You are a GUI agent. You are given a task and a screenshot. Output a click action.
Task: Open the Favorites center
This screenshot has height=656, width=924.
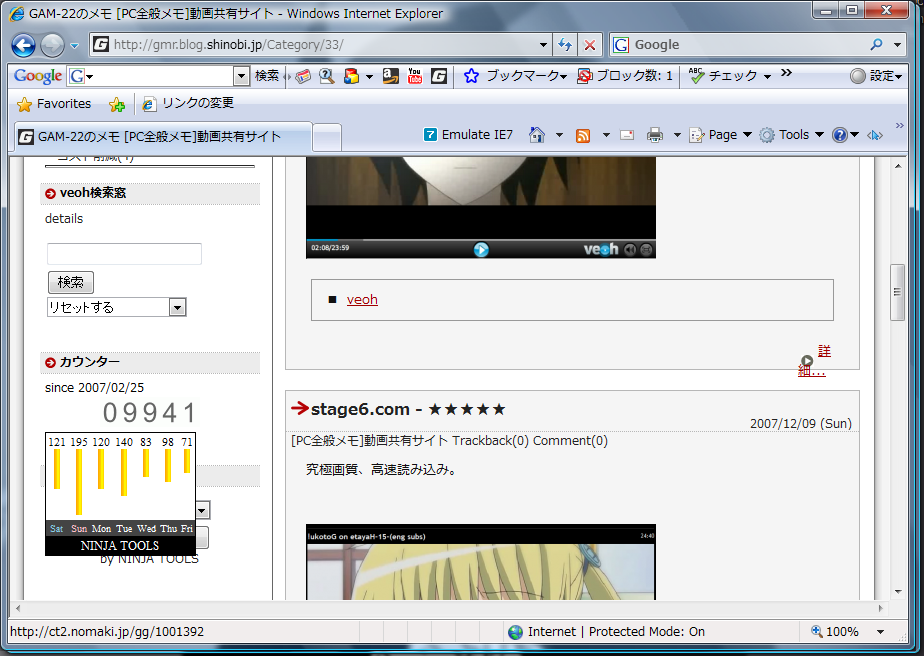[x=54, y=104]
